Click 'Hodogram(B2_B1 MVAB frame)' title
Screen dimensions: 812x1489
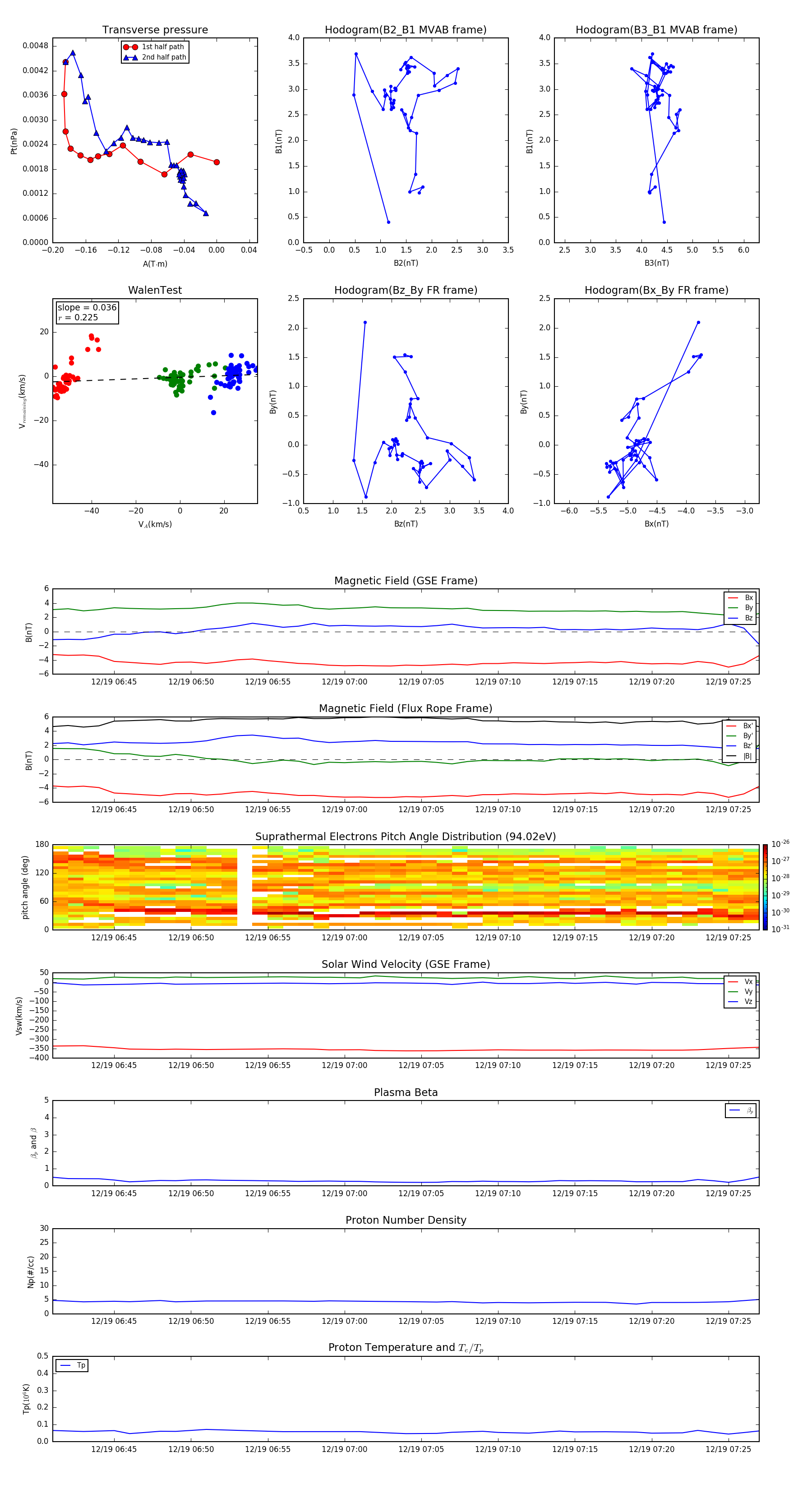406,30
